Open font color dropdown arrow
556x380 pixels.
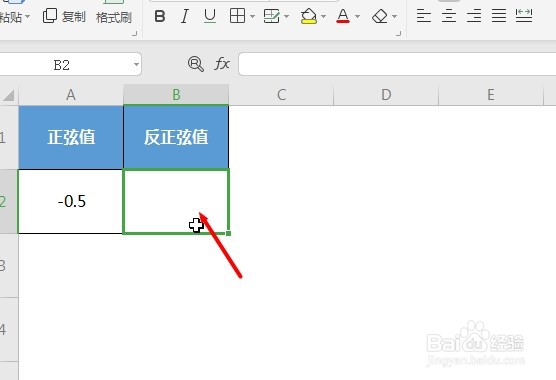(357, 16)
